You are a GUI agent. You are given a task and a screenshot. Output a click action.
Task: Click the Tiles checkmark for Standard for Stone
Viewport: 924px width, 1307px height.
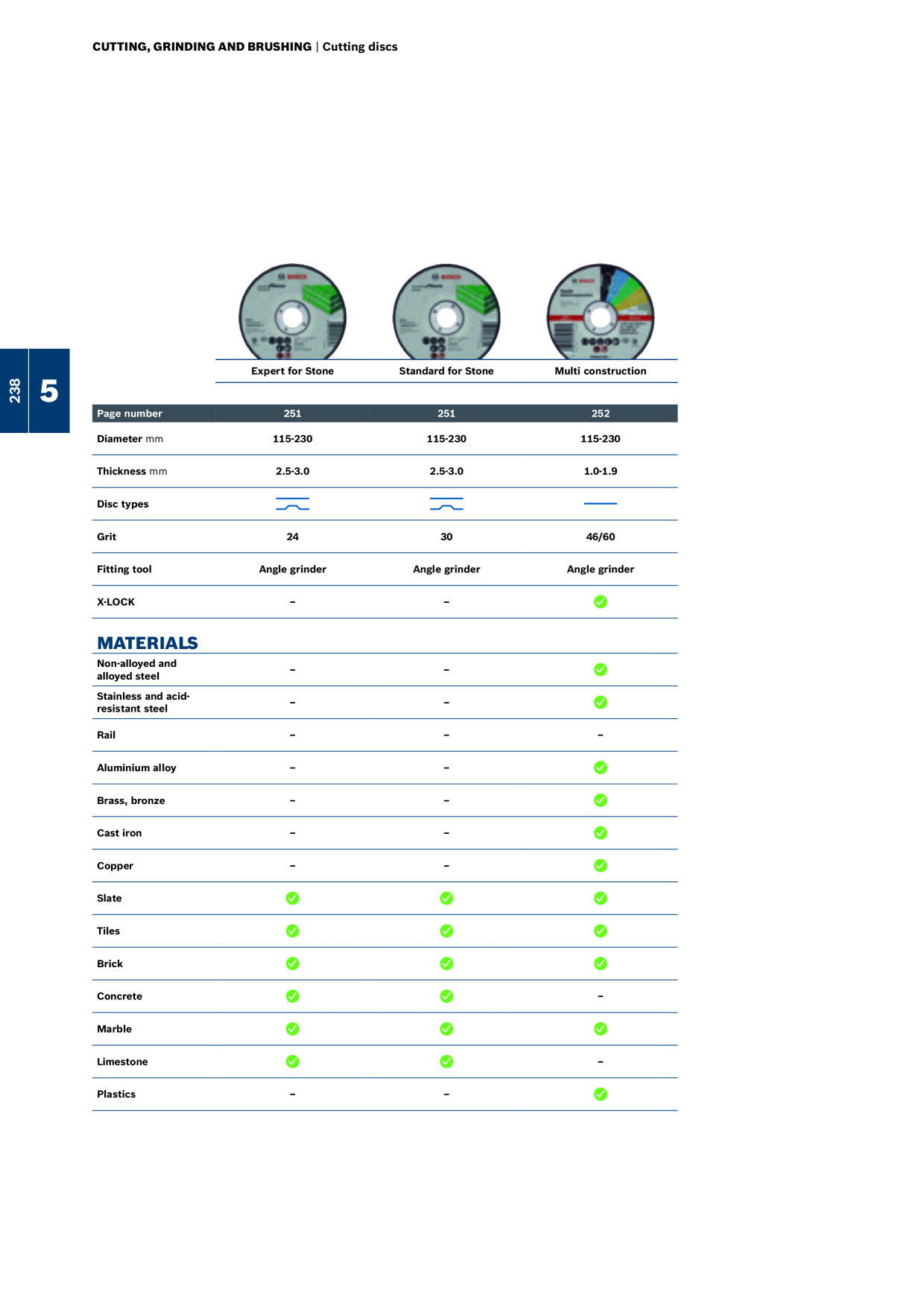click(x=446, y=931)
